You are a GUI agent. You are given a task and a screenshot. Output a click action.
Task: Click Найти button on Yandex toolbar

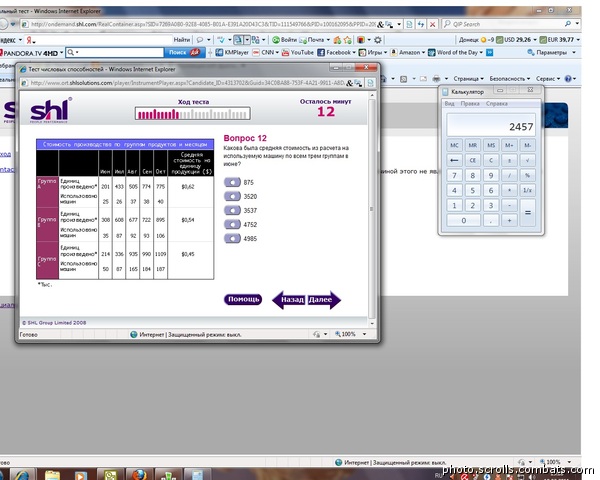click(182, 40)
